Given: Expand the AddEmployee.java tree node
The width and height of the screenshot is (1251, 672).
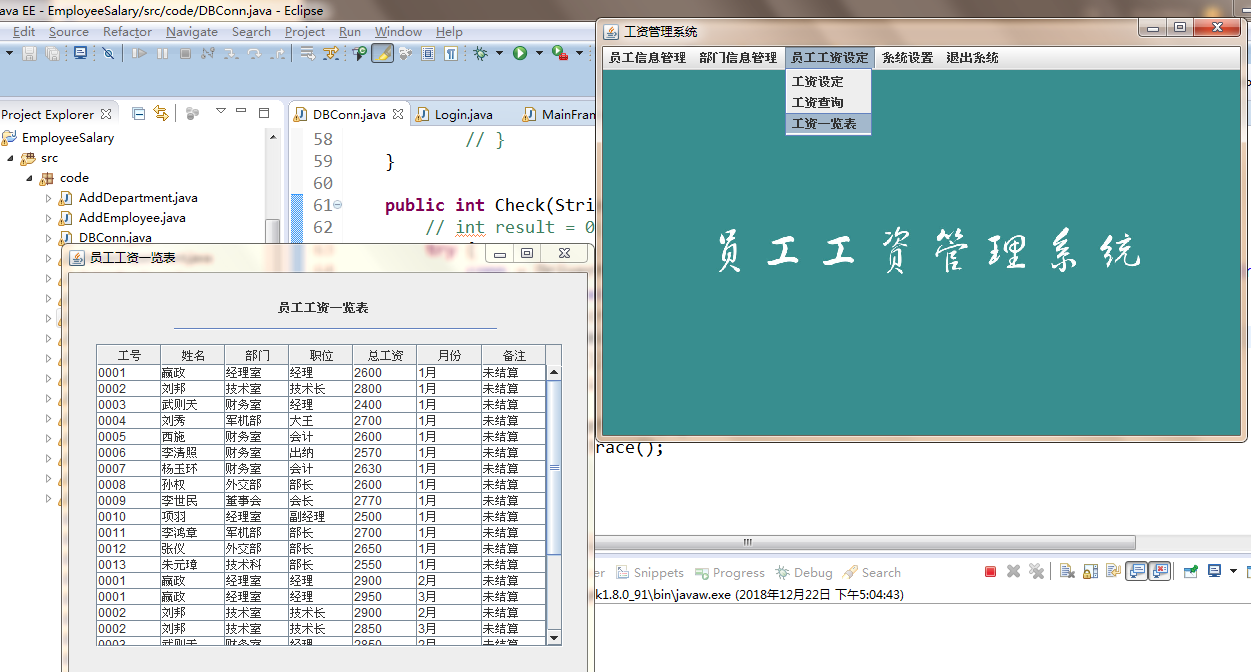Looking at the screenshot, I should [48, 218].
